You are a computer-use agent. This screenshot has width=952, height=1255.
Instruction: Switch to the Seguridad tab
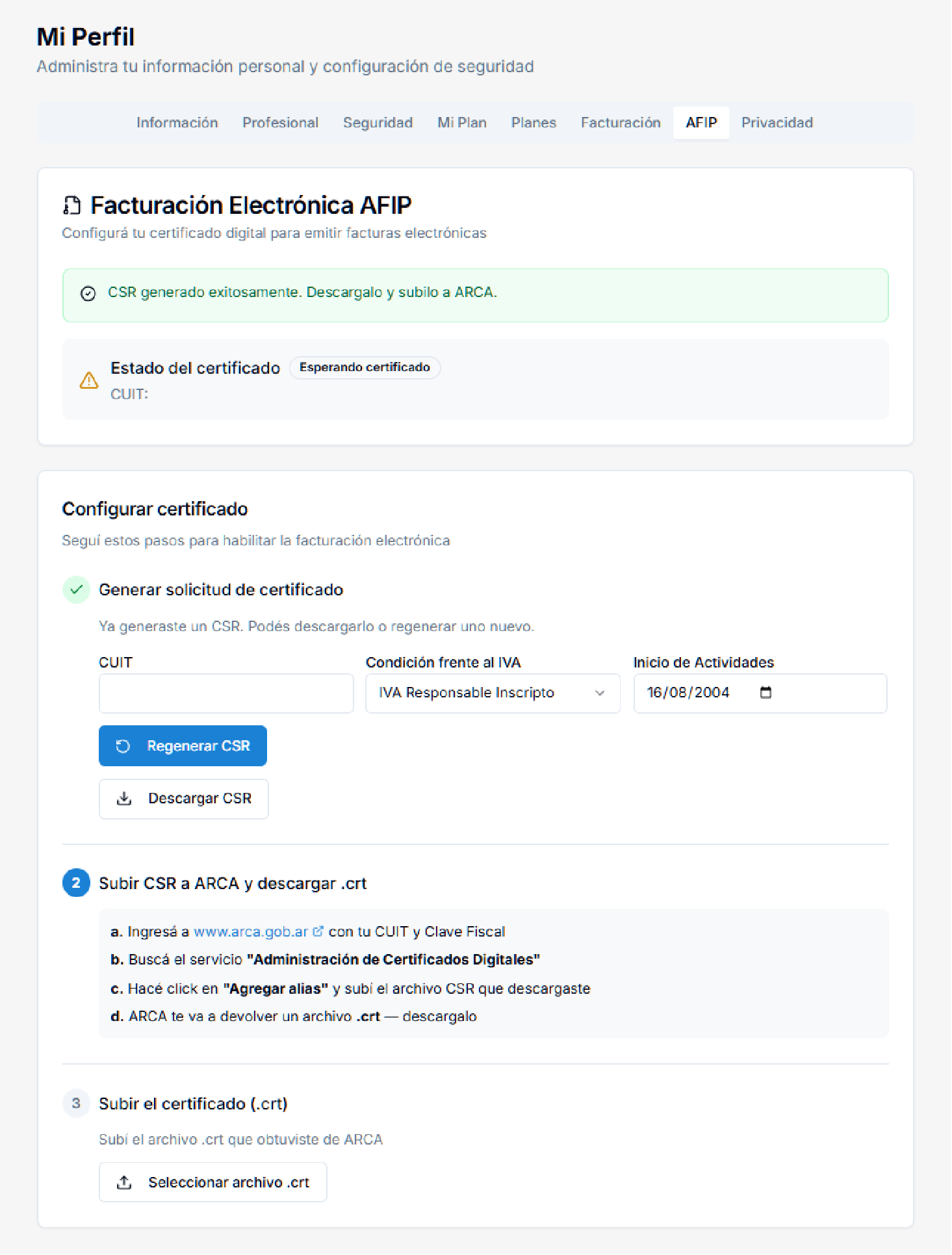pyautogui.click(x=378, y=122)
